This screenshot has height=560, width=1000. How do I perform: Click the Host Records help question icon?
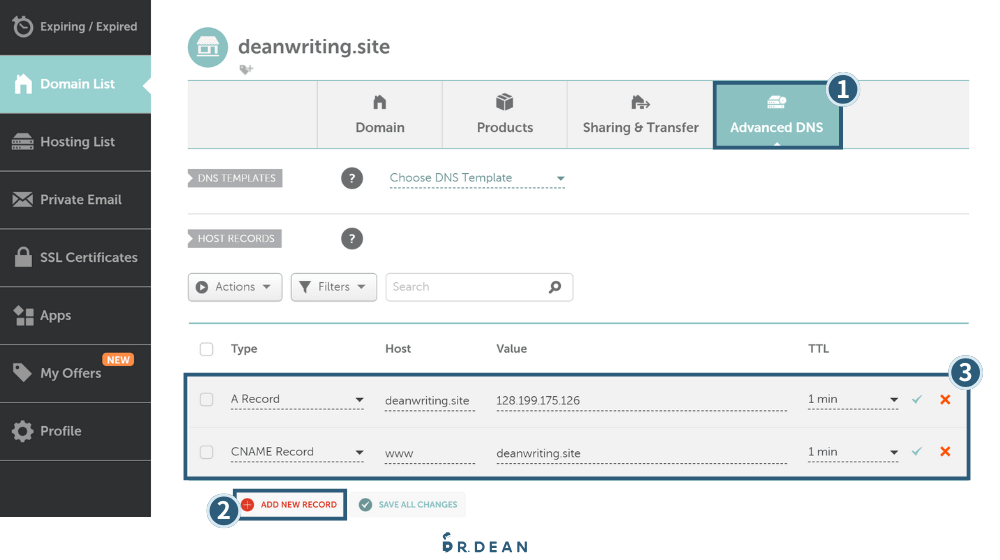coord(352,239)
